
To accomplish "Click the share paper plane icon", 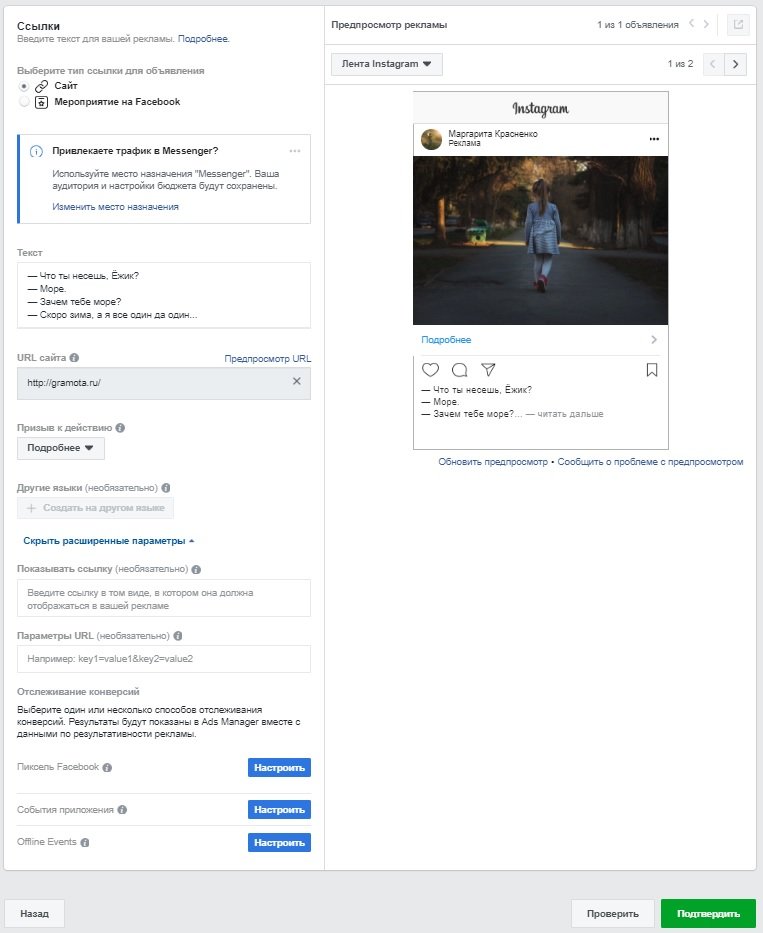I will coord(488,370).
